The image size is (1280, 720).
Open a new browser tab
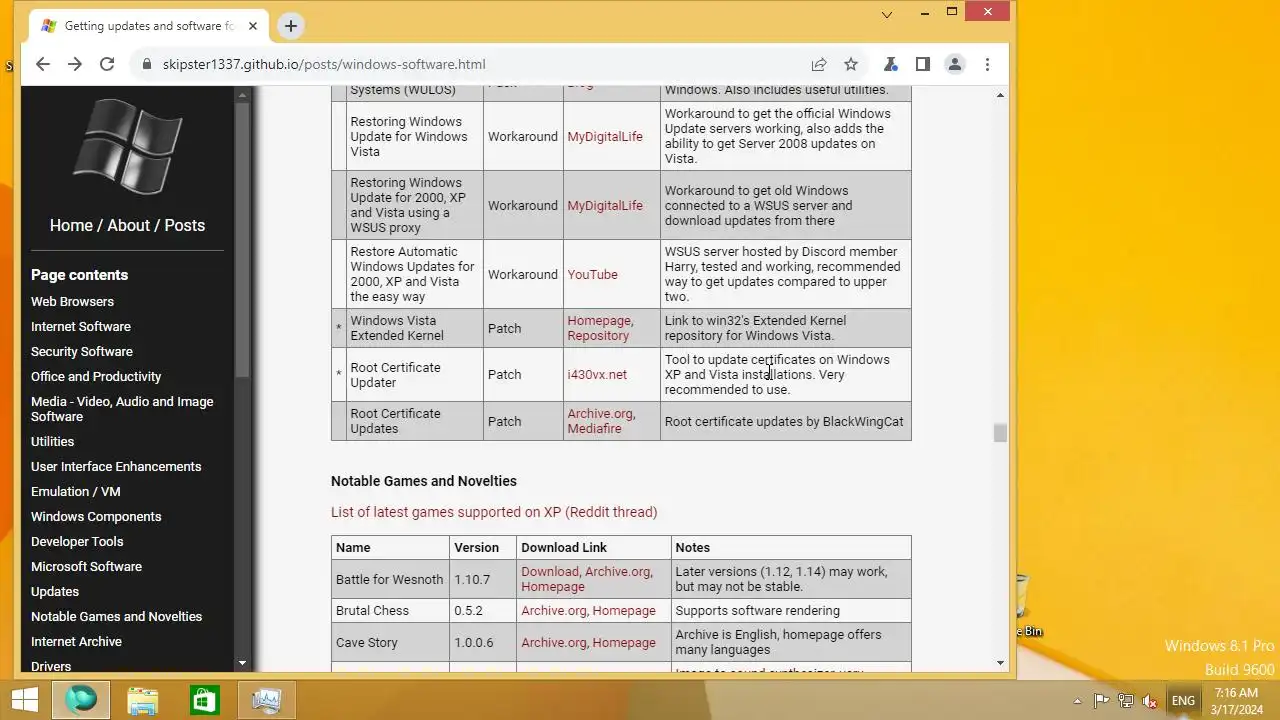point(291,26)
